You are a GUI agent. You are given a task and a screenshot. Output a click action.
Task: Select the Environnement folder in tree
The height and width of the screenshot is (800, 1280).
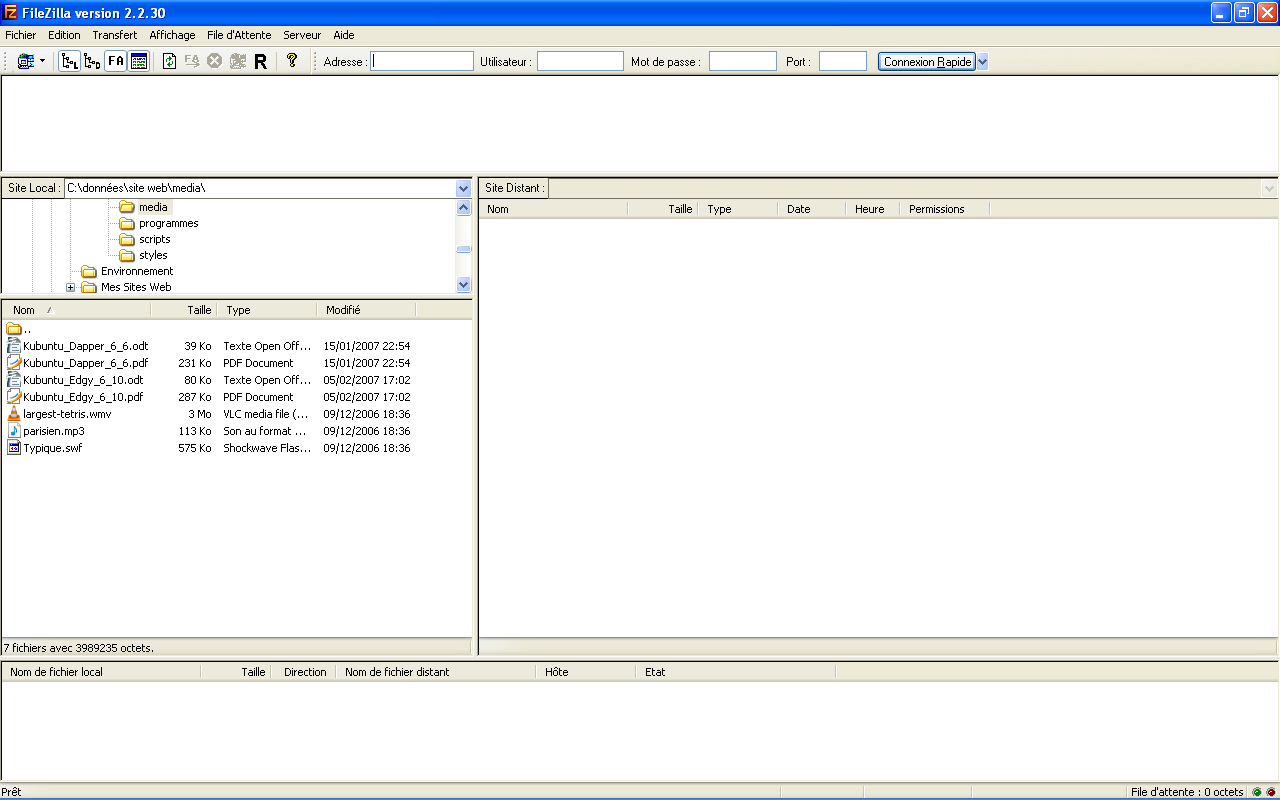[137, 271]
